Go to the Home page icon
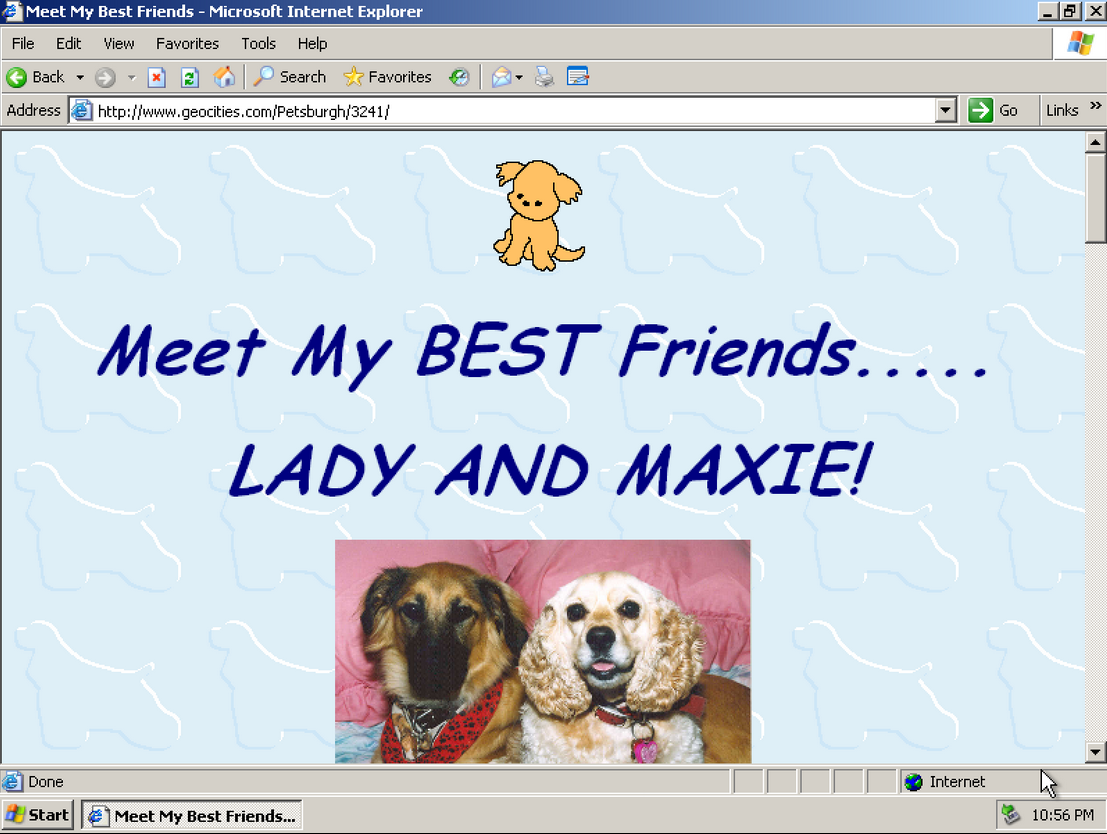The height and width of the screenshot is (834, 1107). click(224, 77)
